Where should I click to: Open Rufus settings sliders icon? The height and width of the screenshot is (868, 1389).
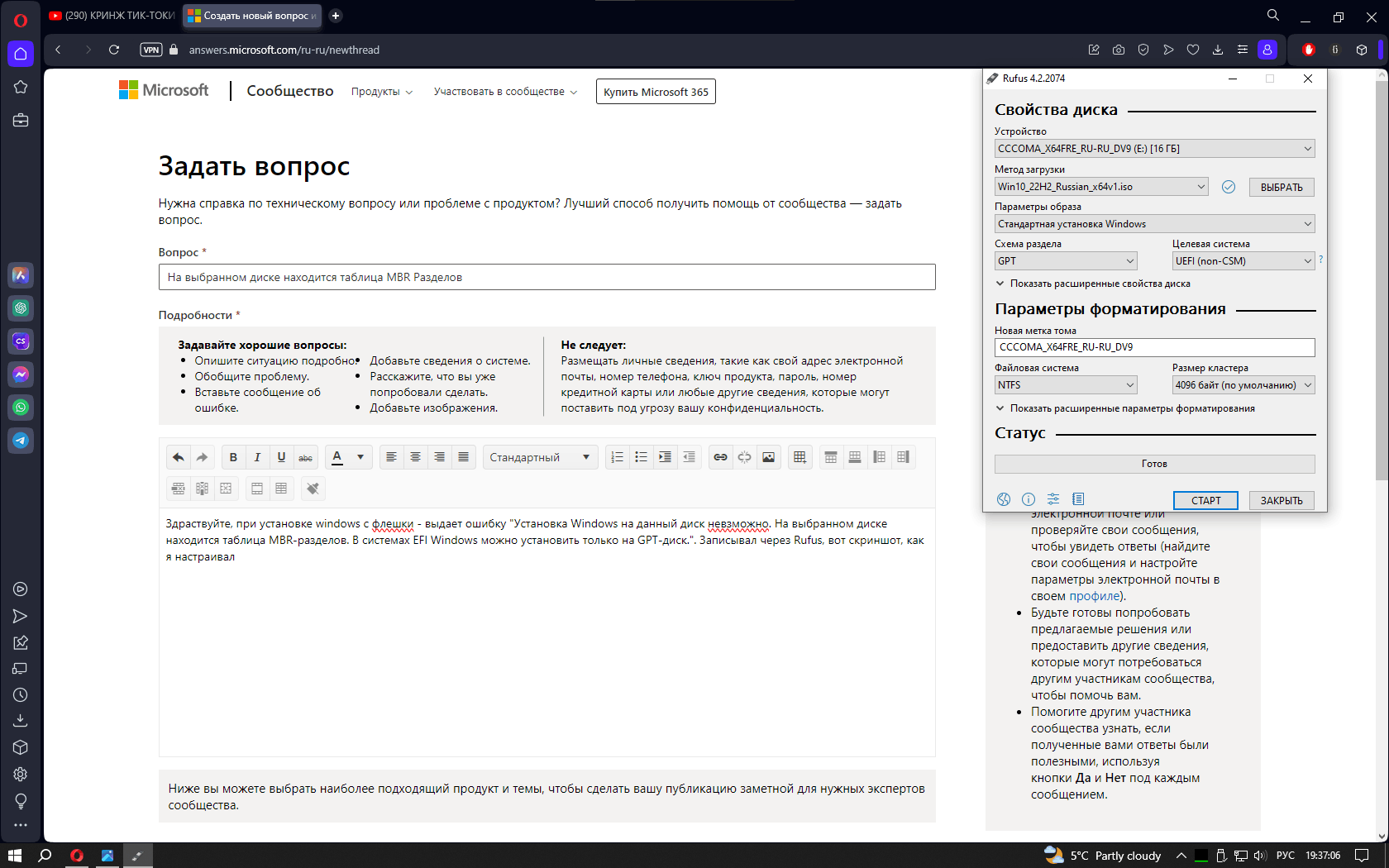[x=1053, y=499]
